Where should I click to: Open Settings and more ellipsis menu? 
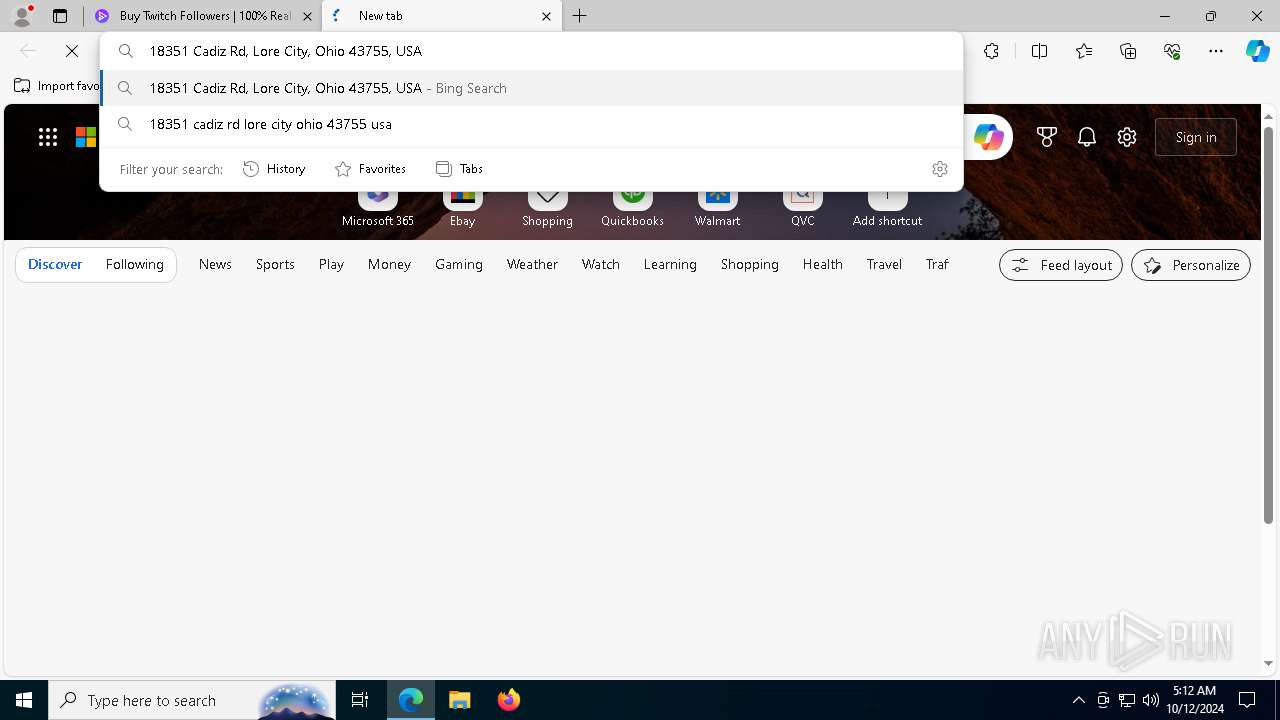[x=1216, y=51]
